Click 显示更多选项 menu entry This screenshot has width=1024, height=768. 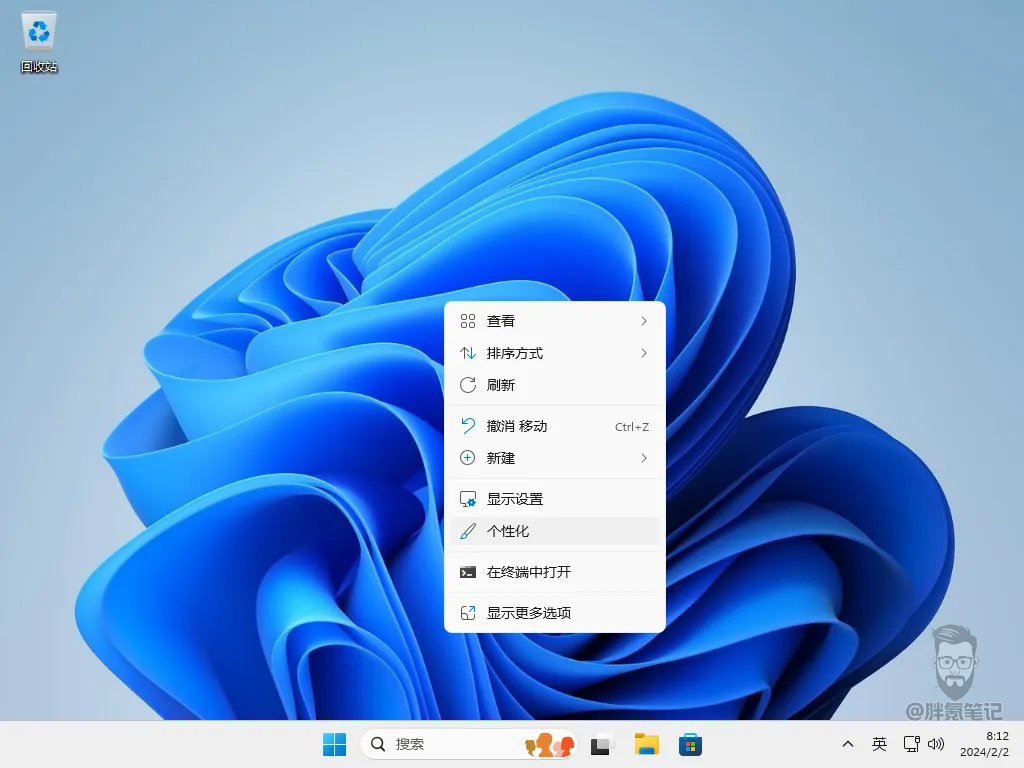(554, 613)
